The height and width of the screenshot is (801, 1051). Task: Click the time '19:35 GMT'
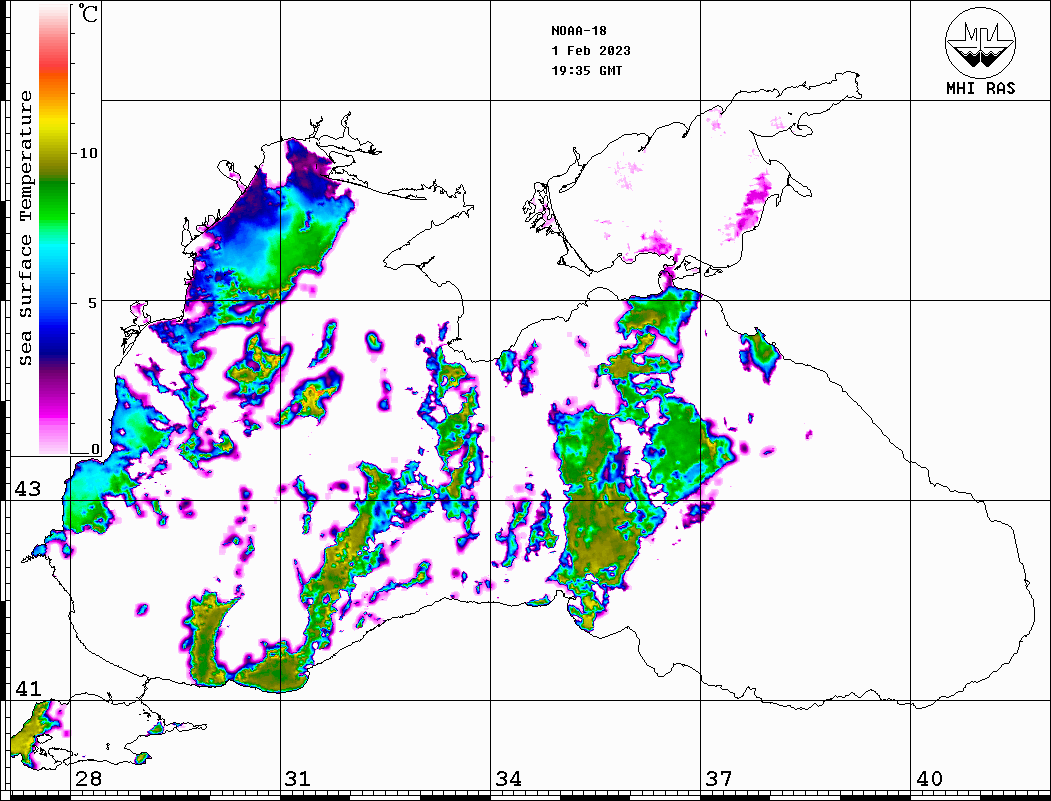click(587, 71)
